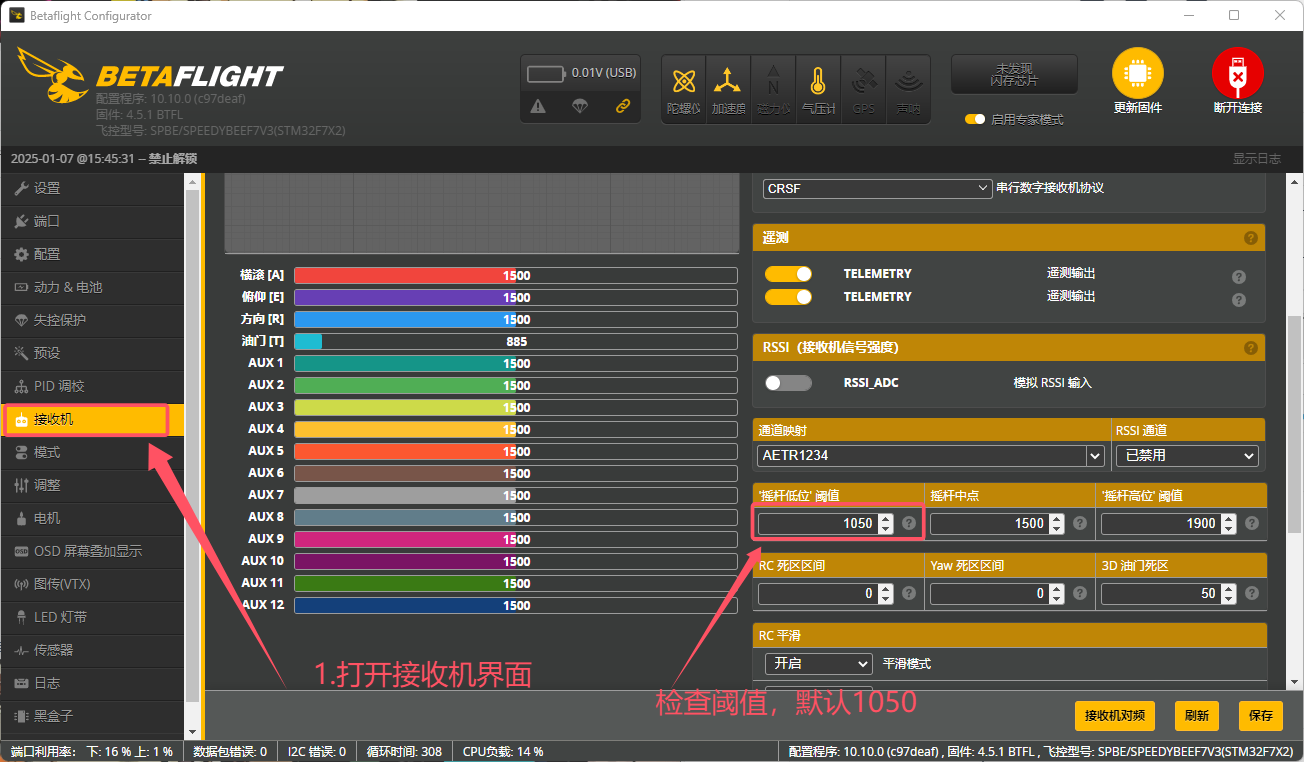Open help for the telemetry (遥测) section

click(1250, 238)
